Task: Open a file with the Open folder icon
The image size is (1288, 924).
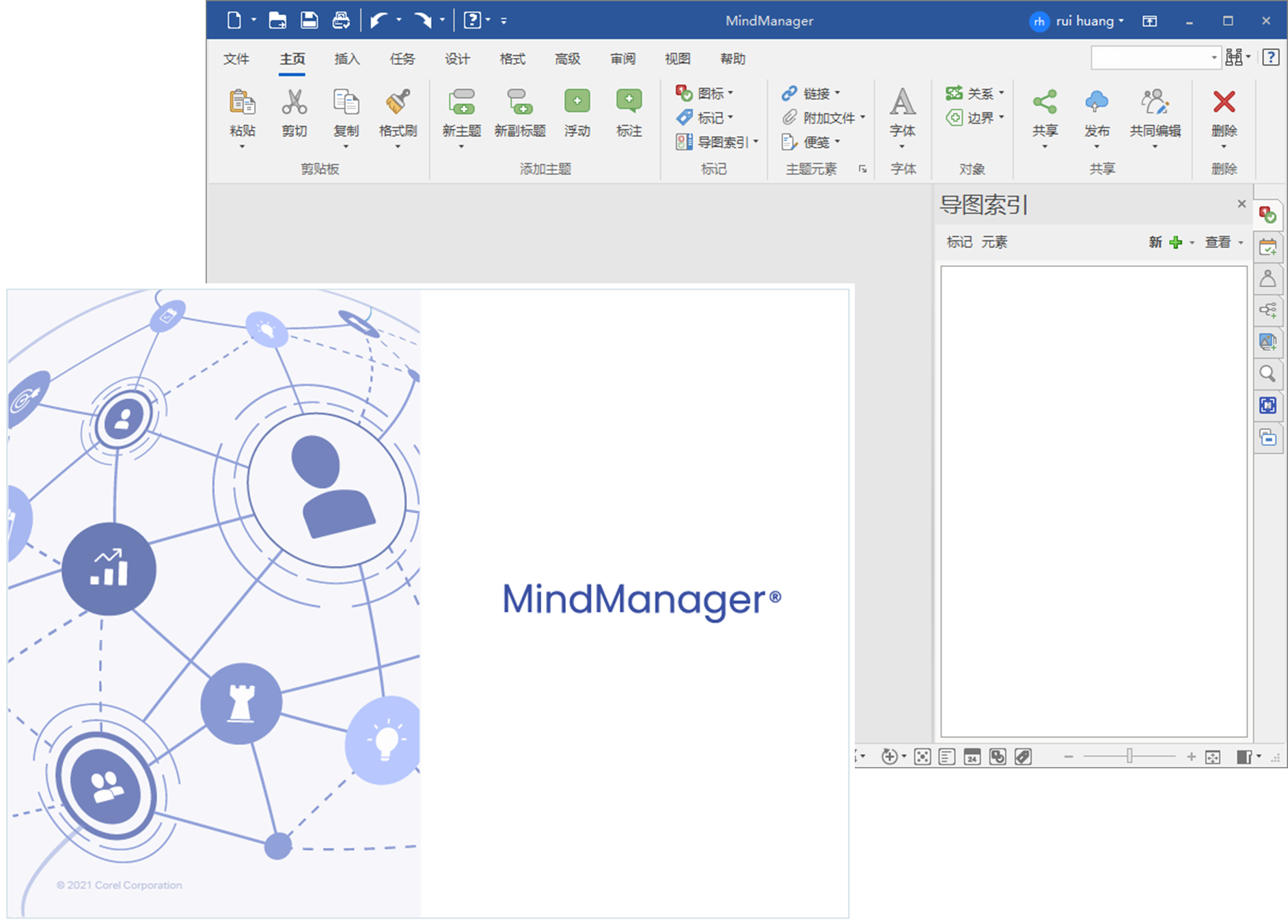Action: pyautogui.click(x=277, y=20)
